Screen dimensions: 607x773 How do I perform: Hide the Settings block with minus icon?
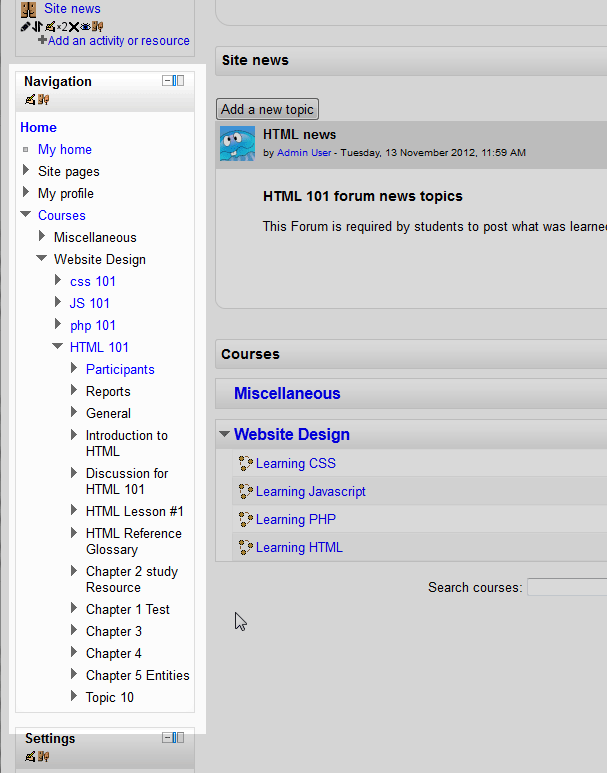click(167, 738)
